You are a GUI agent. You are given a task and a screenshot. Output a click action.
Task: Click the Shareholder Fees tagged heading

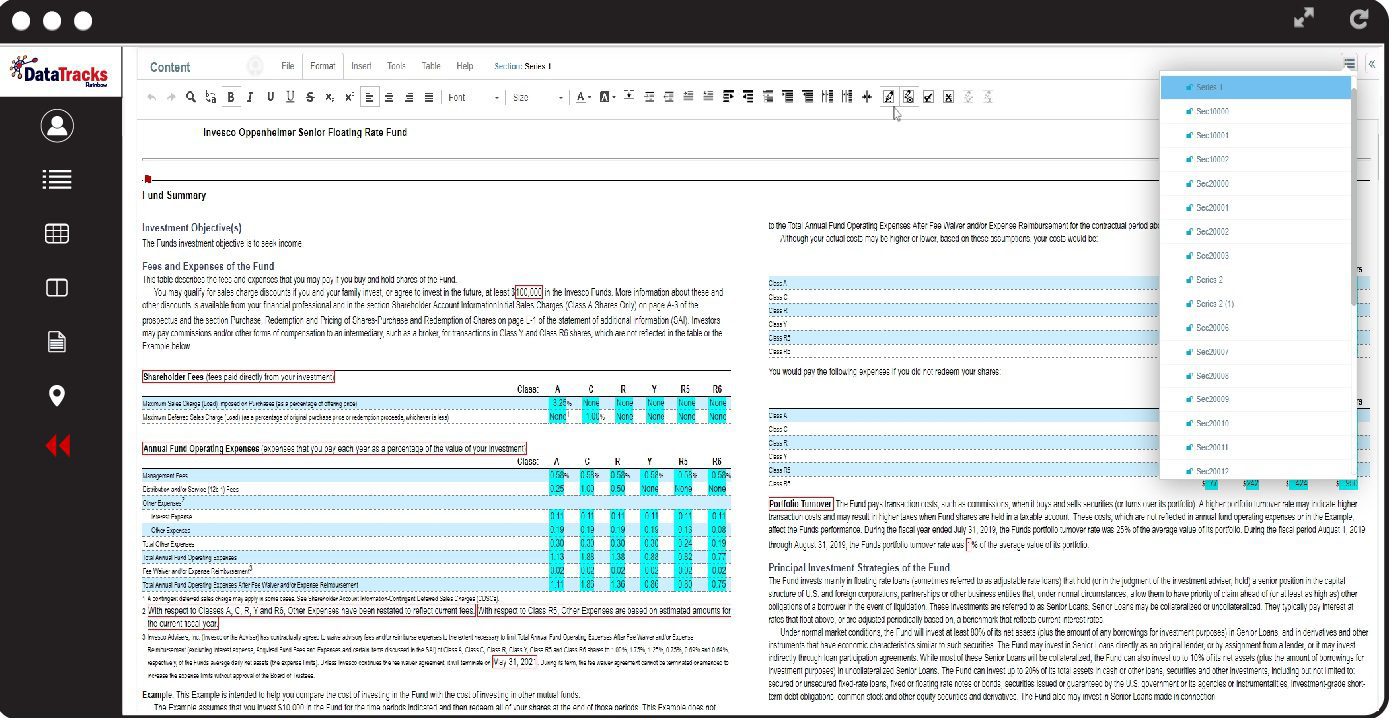tap(238, 377)
